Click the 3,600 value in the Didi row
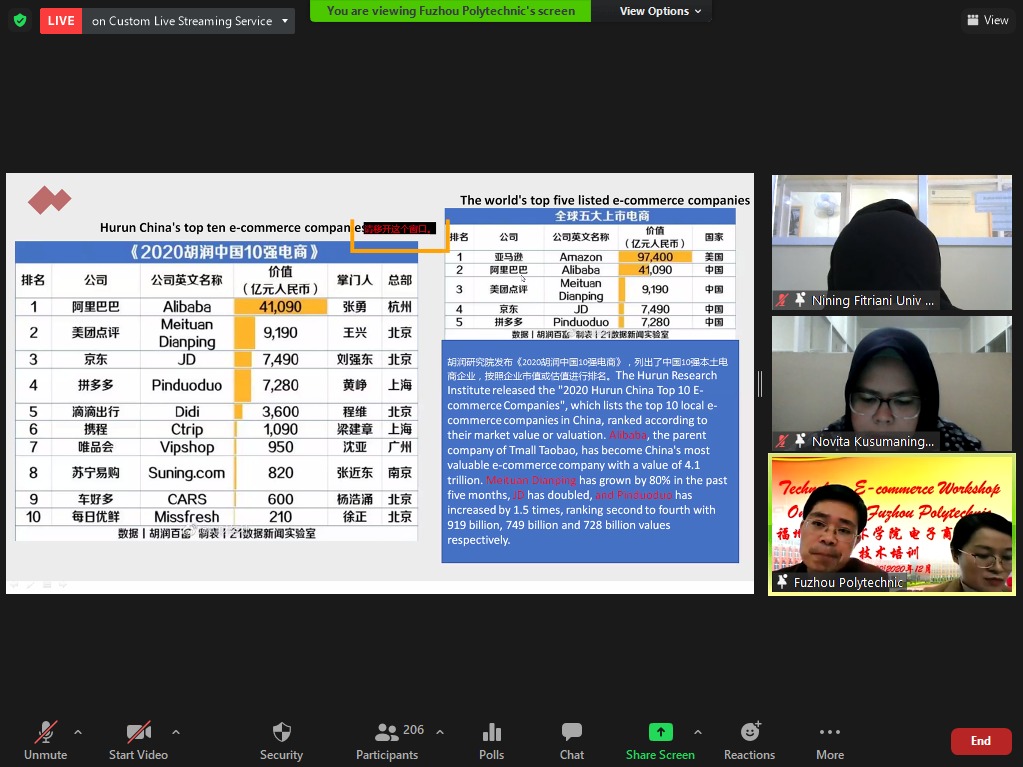 [x=281, y=412]
